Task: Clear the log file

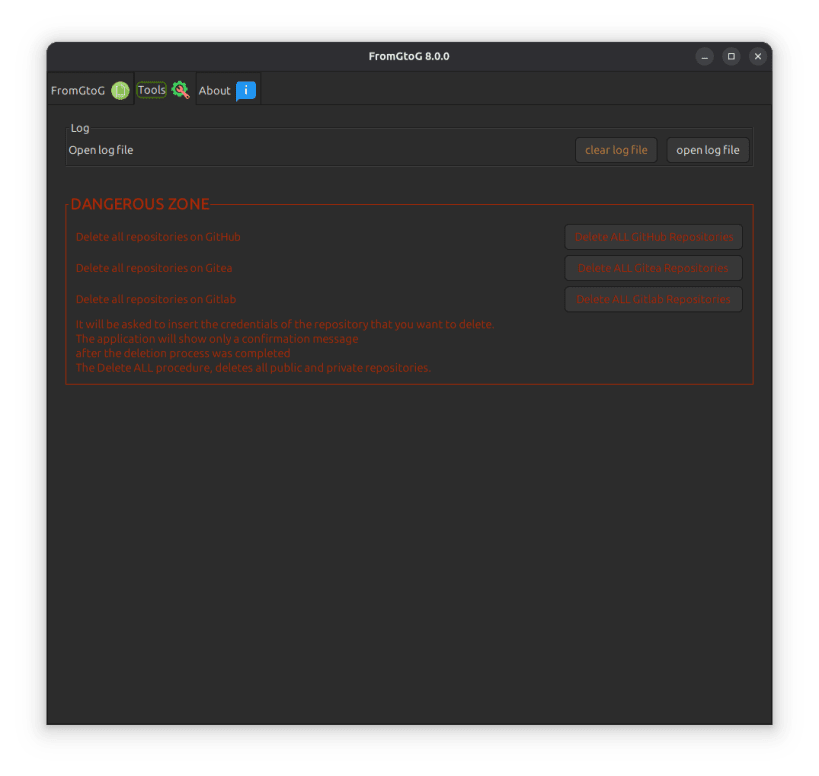Action: point(616,150)
